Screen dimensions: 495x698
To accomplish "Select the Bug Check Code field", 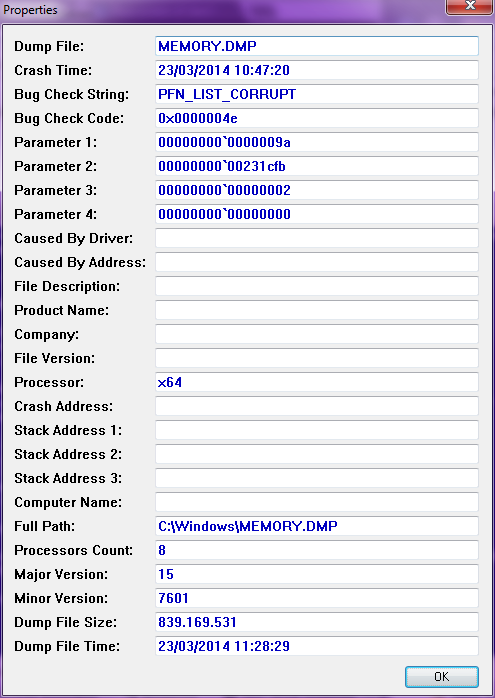I will (x=317, y=118).
